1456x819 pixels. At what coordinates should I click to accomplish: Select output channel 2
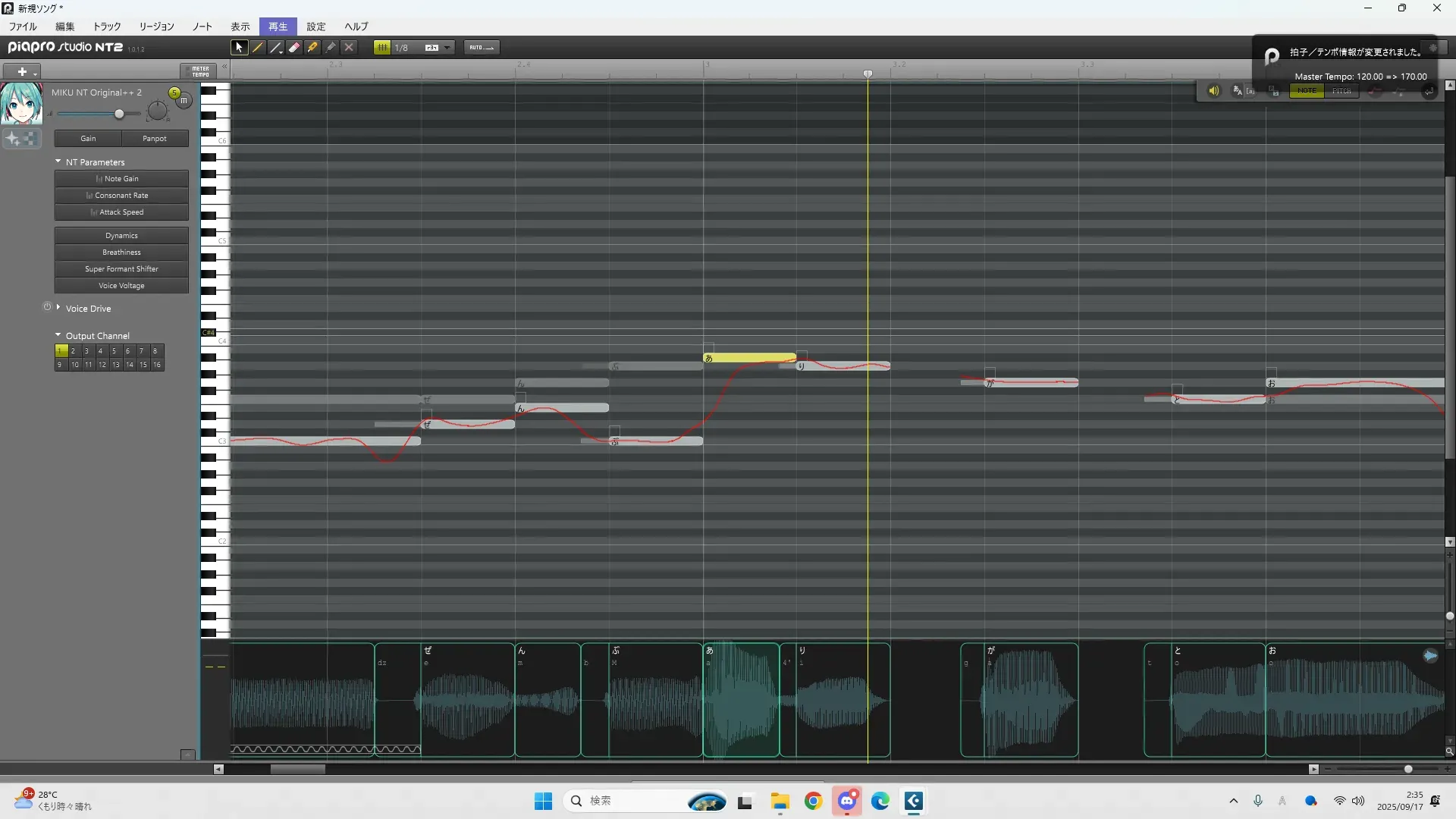[74, 351]
